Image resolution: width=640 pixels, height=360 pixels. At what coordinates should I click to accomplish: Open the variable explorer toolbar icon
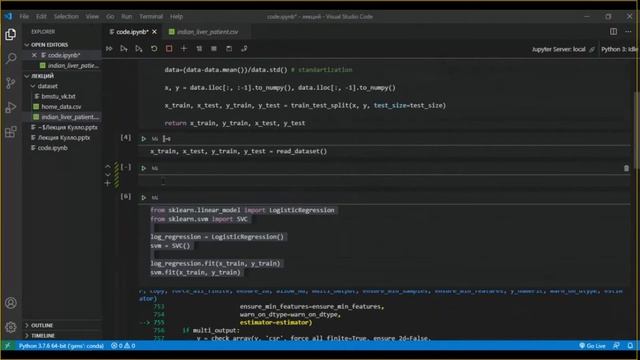(214, 49)
